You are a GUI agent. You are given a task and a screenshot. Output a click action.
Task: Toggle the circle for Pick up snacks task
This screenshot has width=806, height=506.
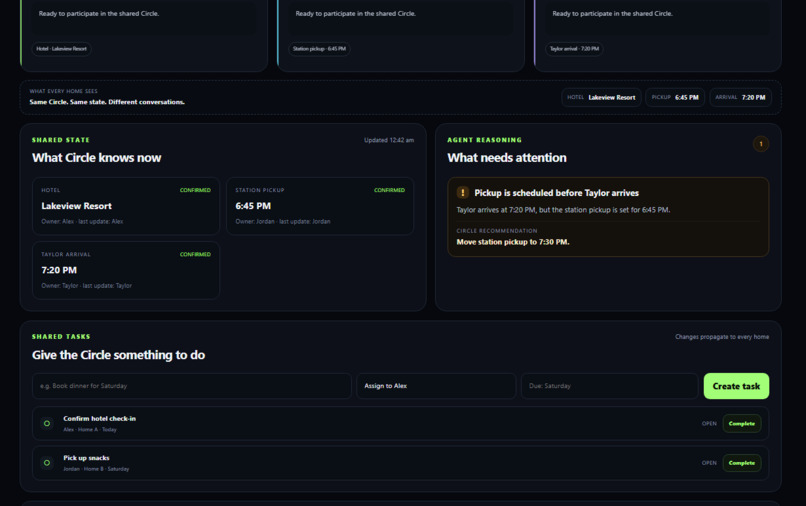click(47, 463)
